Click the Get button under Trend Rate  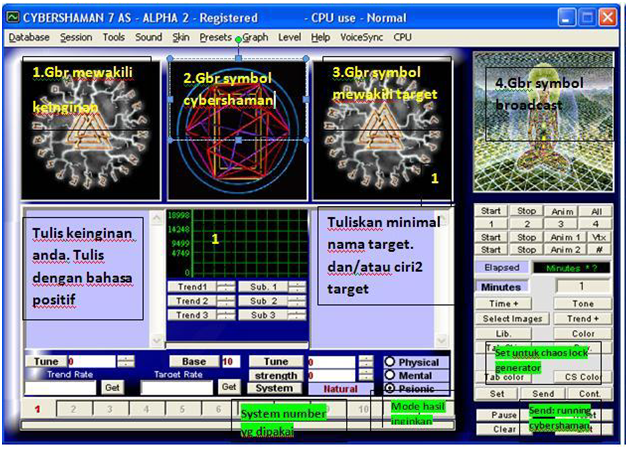[112, 387]
